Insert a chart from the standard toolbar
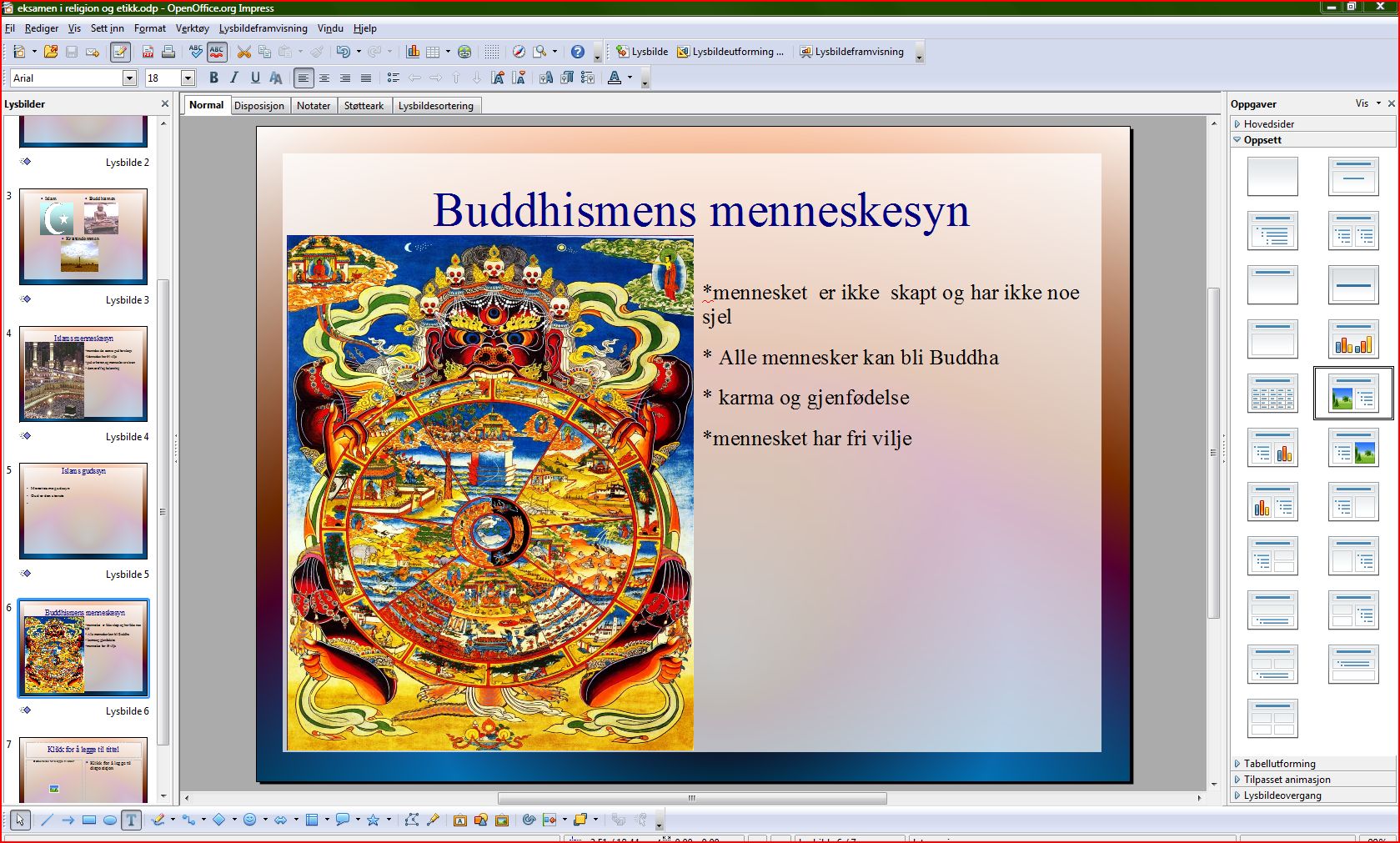Screen dimensions: 1400x843 [x=413, y=52]
